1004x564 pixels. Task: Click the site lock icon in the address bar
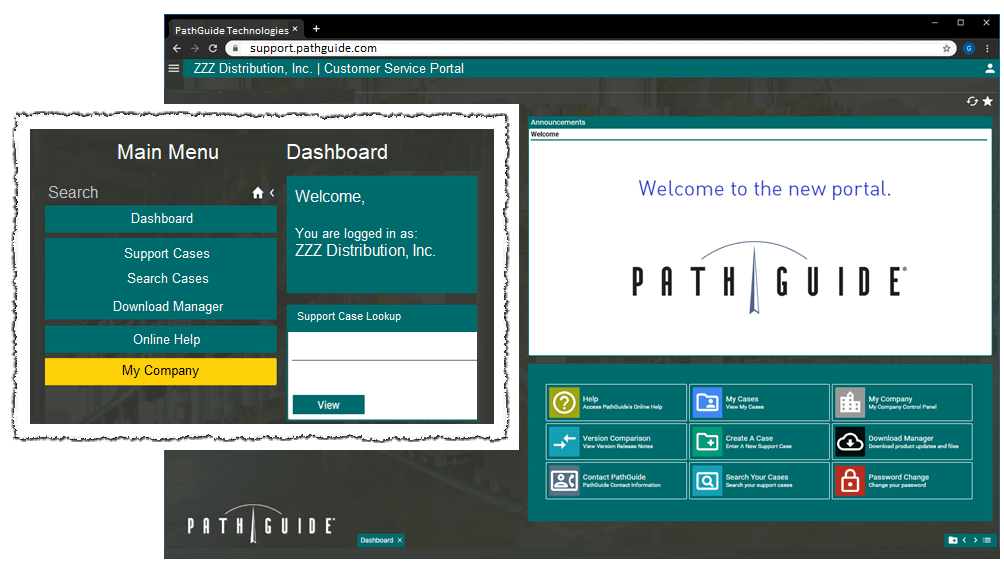pos(235,48)
